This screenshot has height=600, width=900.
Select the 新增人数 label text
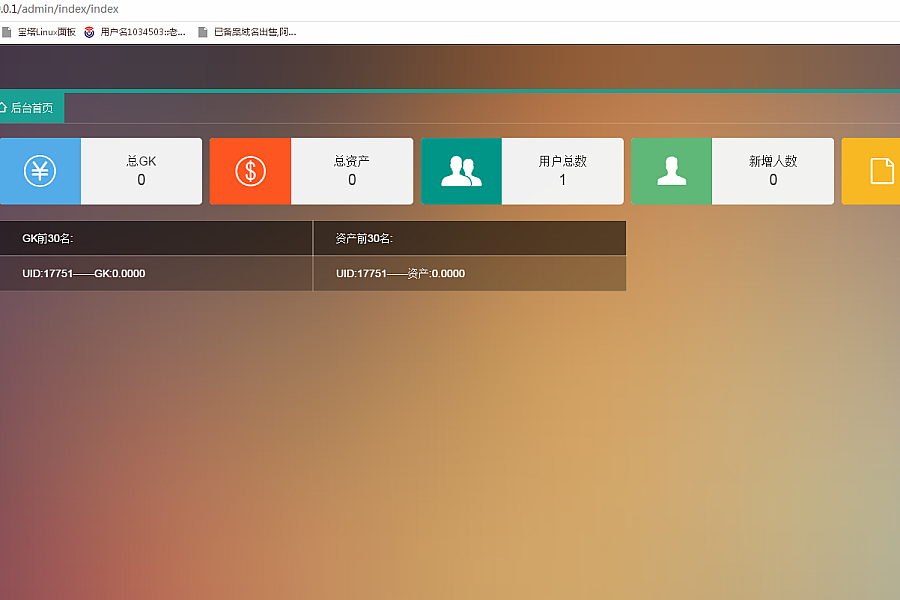773,161
